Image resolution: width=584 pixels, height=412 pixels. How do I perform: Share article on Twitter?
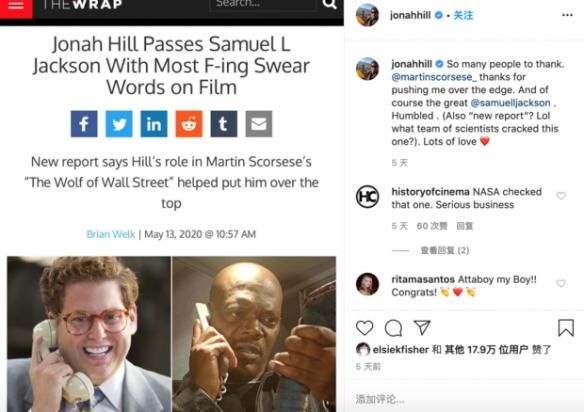(119, 124)
